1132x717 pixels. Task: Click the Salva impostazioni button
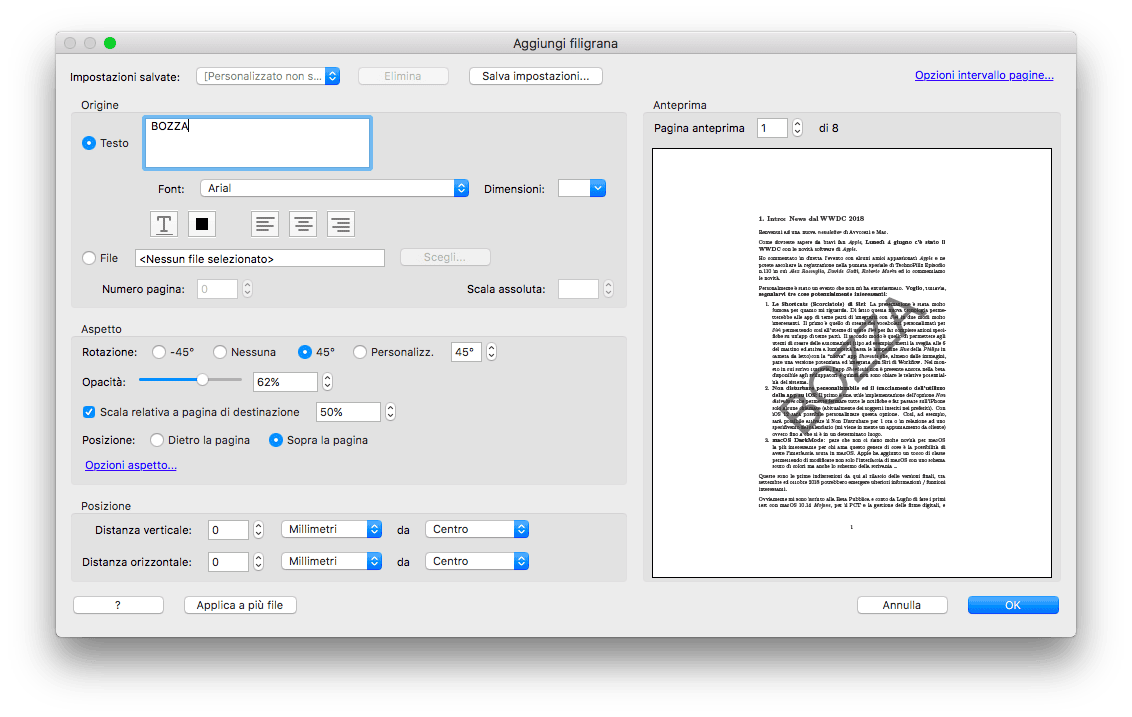tap(536, 76)
